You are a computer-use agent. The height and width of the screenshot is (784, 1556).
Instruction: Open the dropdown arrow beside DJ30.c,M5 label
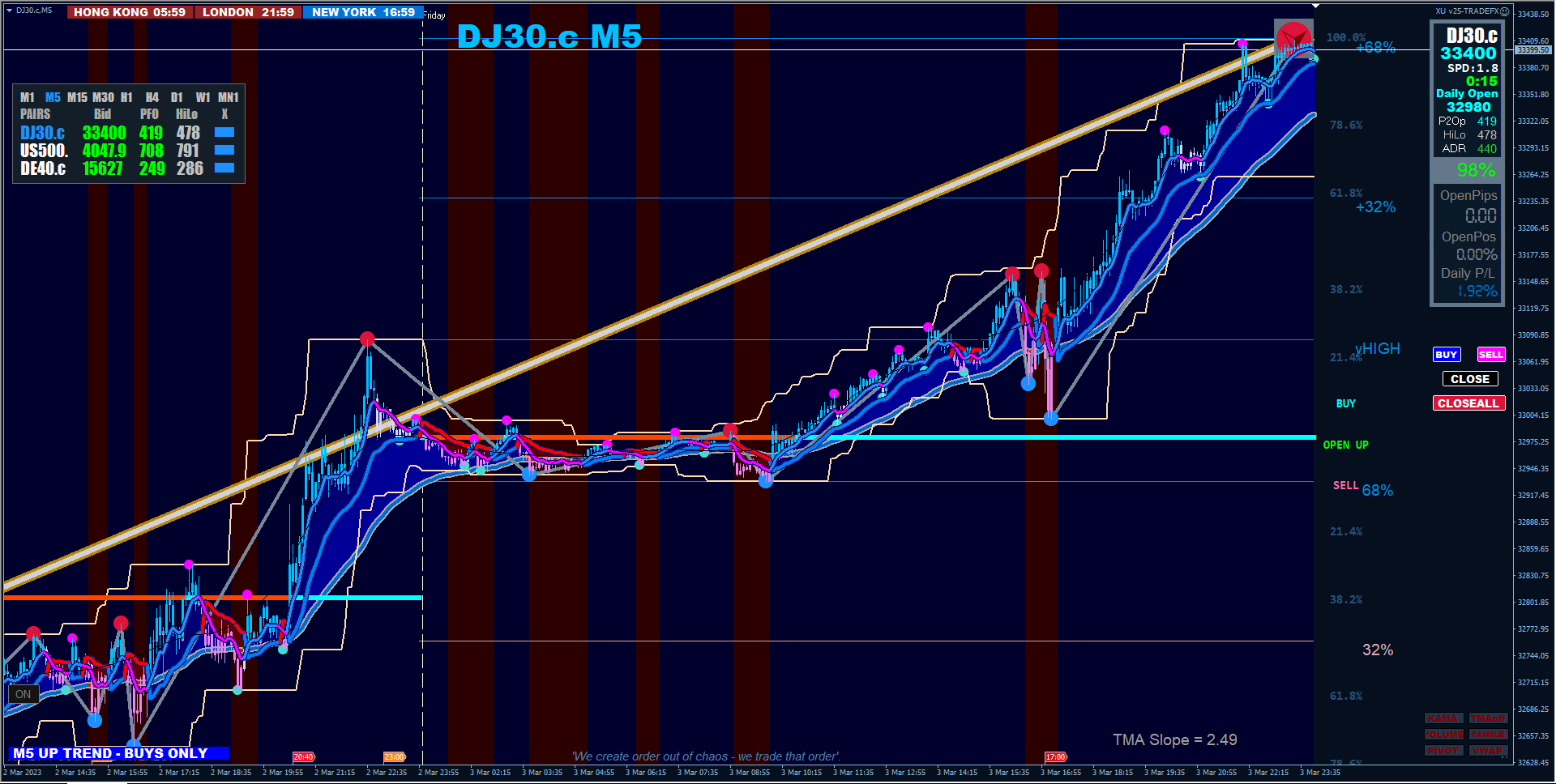pos(9,11)
